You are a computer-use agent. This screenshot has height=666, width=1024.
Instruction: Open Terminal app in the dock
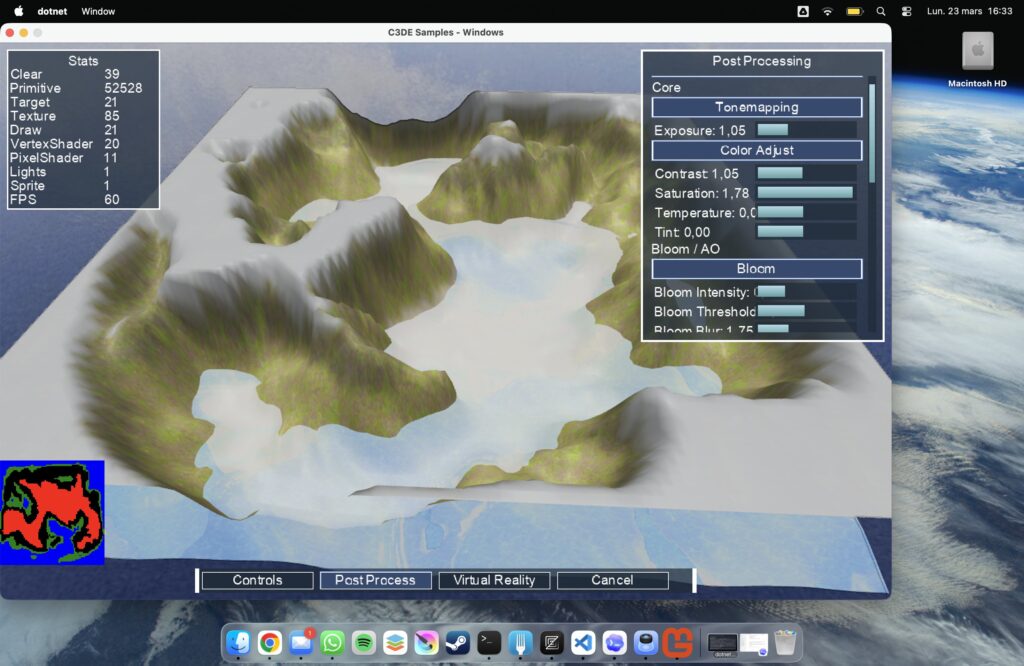[x=489, y=643]
